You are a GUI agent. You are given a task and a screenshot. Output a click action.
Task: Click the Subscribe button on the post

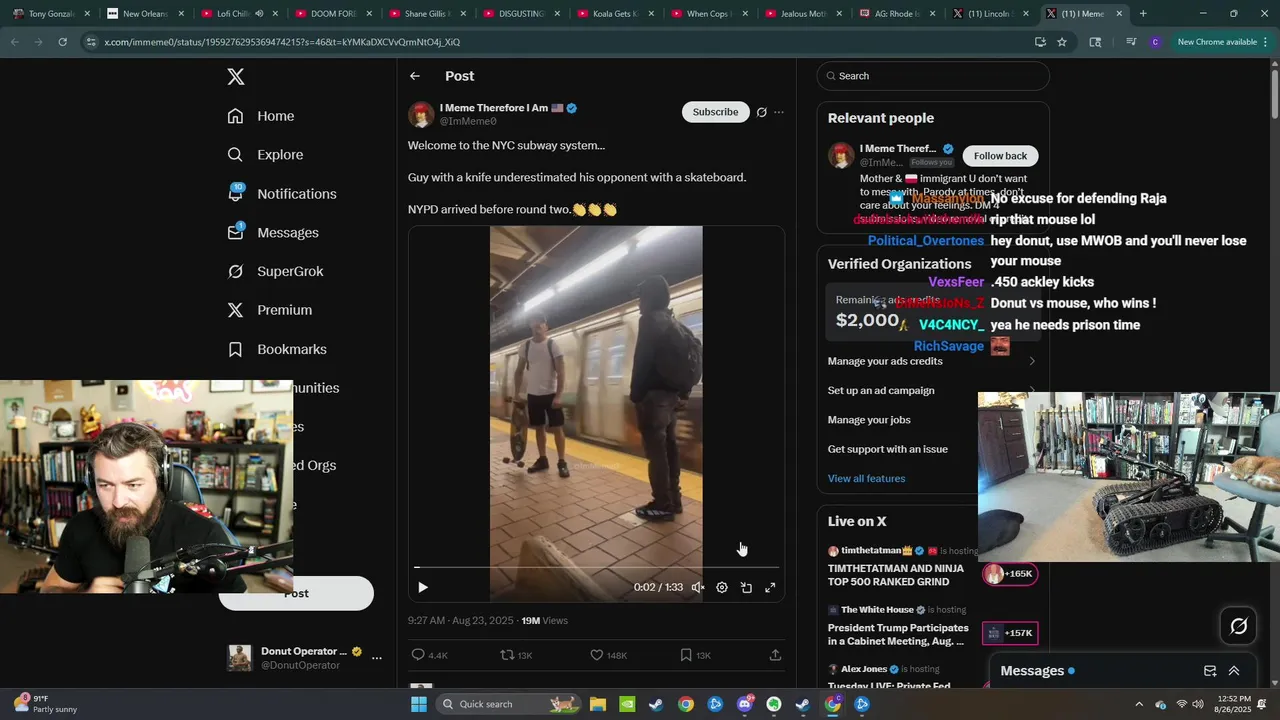point(716,112)
